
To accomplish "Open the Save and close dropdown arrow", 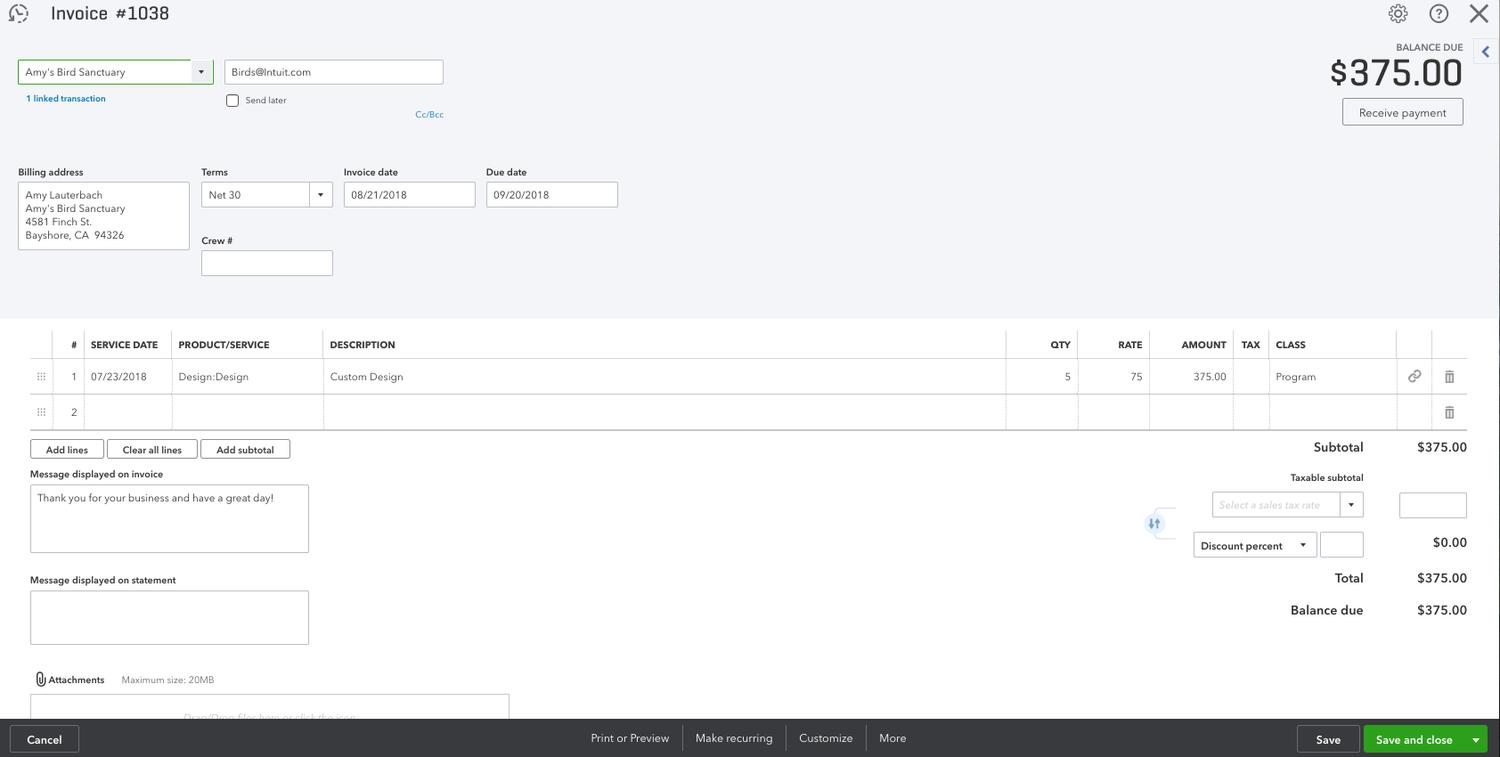I will click(x=1476, y=739).
